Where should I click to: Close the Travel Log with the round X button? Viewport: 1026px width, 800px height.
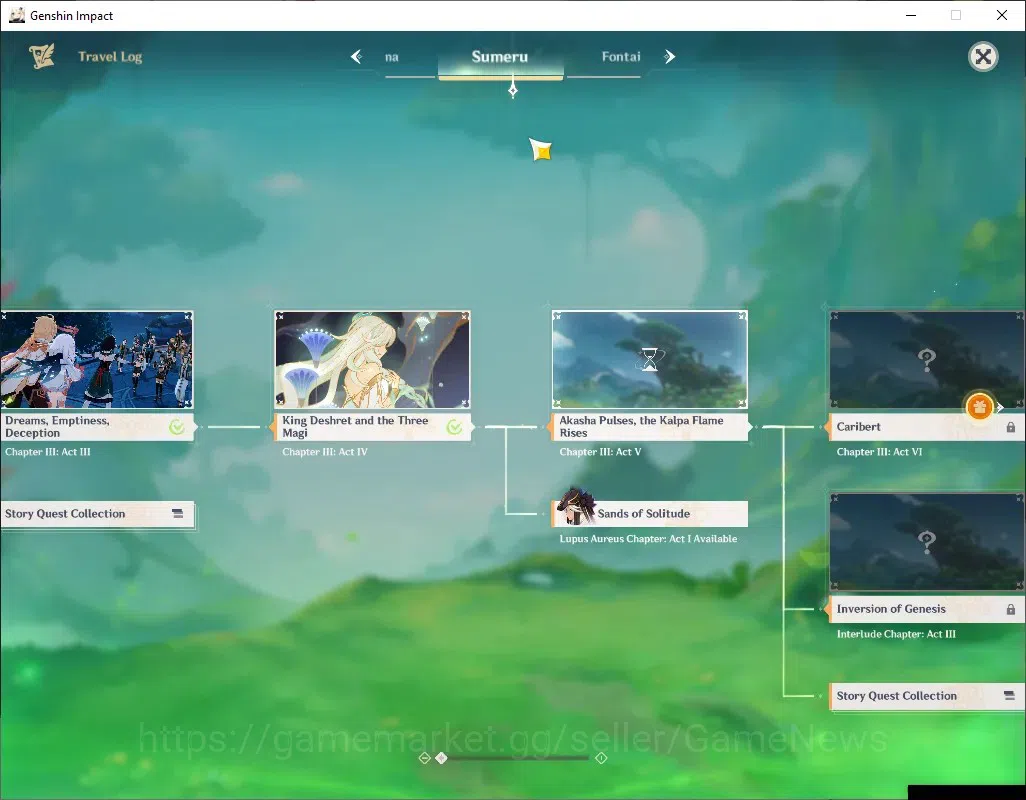click(983, 57)
